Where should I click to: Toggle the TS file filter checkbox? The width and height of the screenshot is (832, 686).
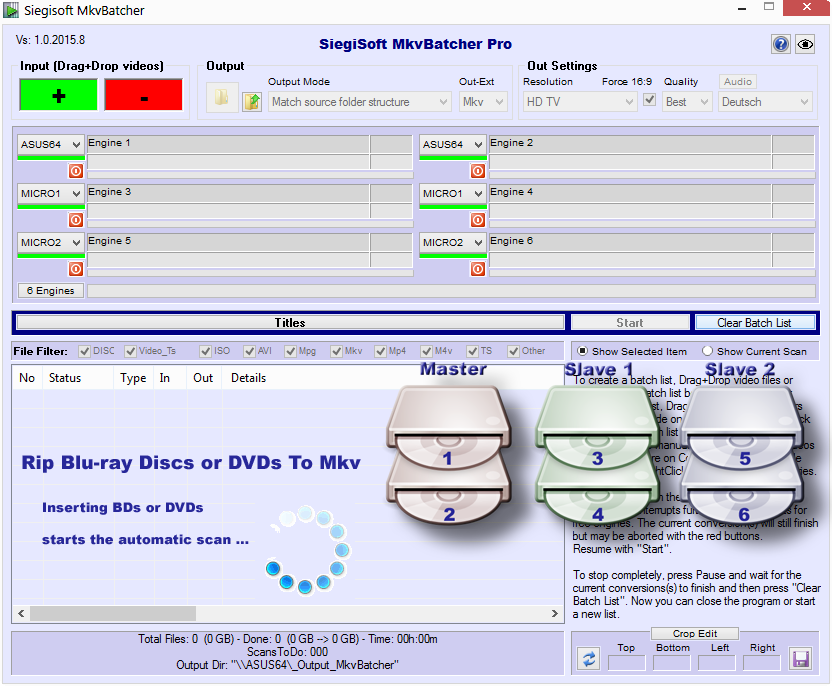pos(473,351)
